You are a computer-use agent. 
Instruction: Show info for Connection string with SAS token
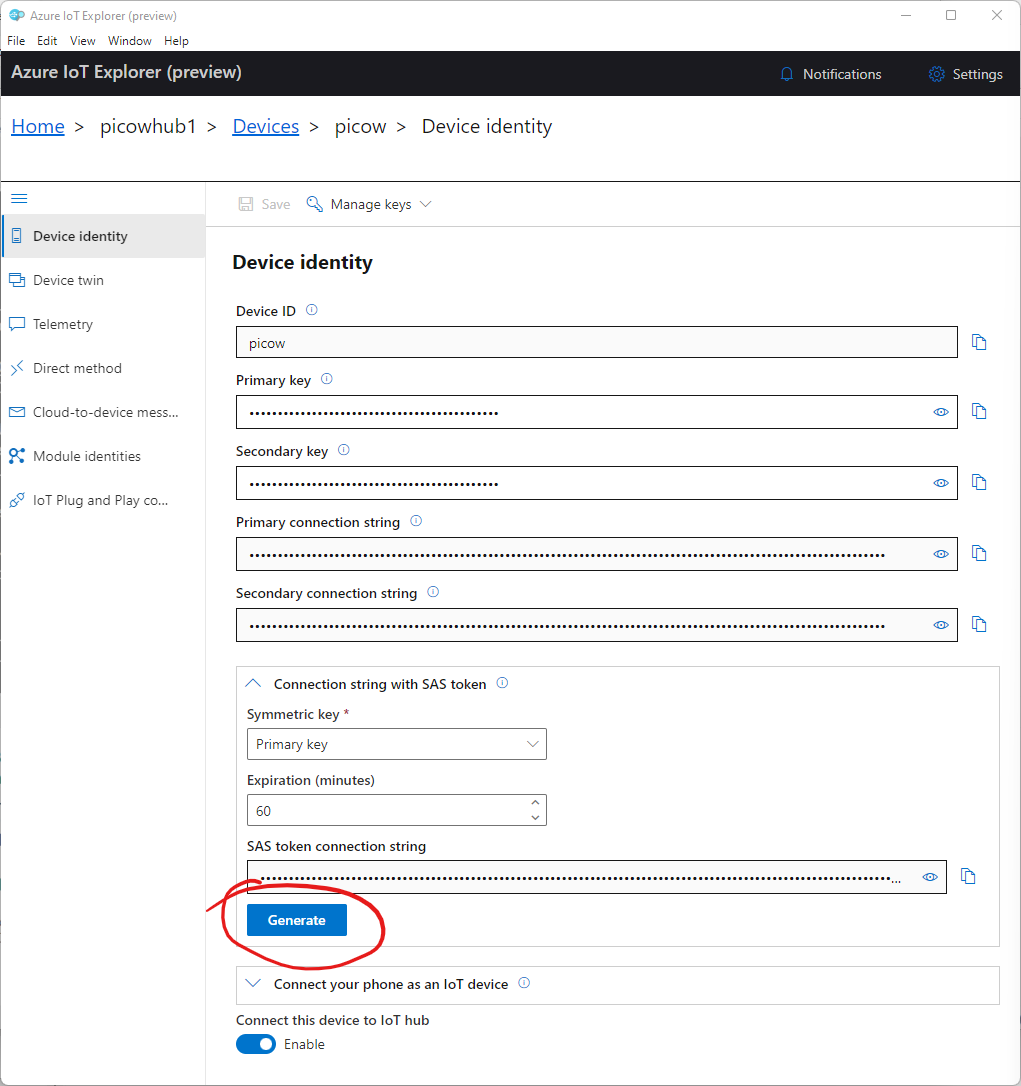pos(502,683)
